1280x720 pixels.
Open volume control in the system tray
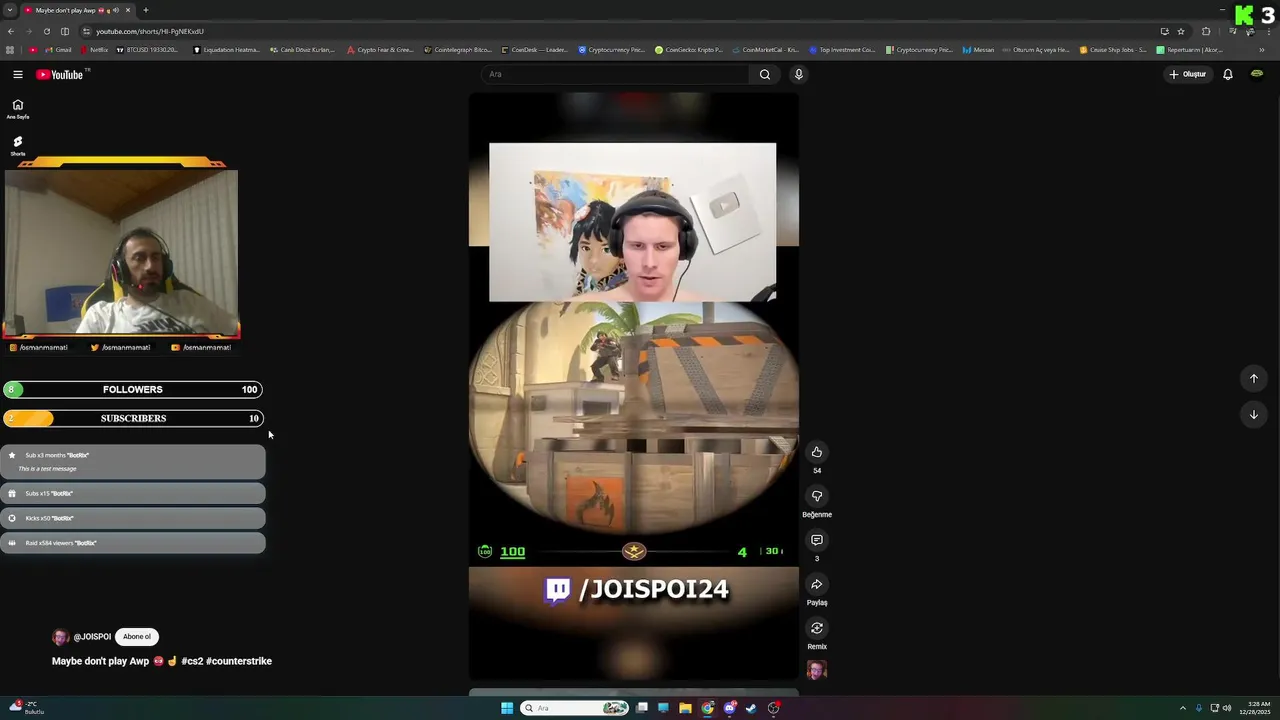1228,708
